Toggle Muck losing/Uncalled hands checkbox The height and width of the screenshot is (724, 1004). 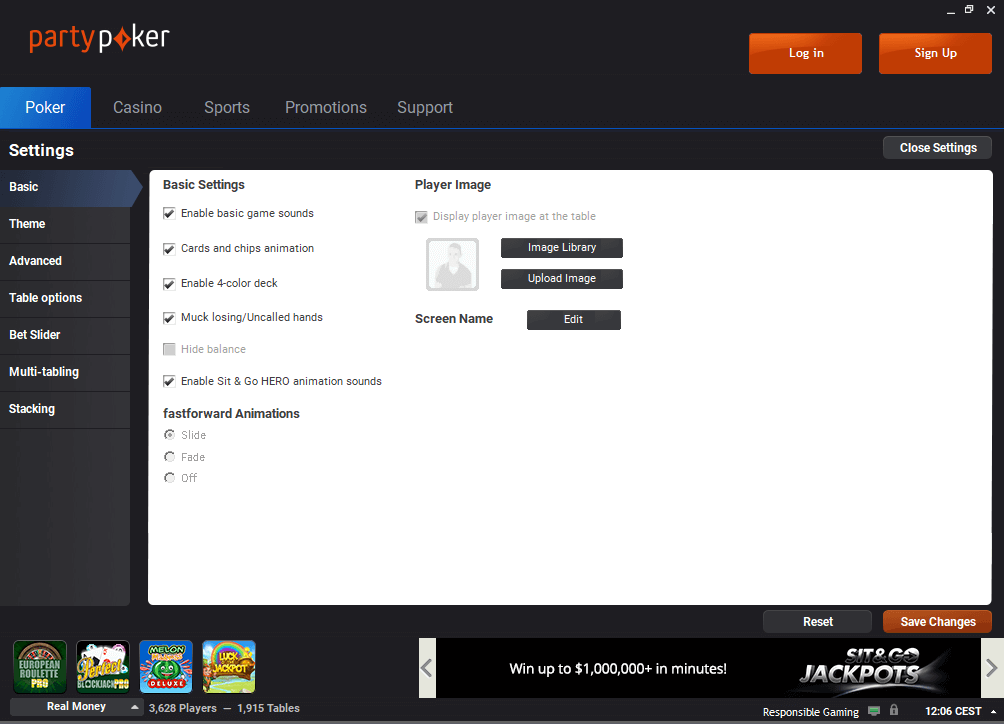[169, 318]
